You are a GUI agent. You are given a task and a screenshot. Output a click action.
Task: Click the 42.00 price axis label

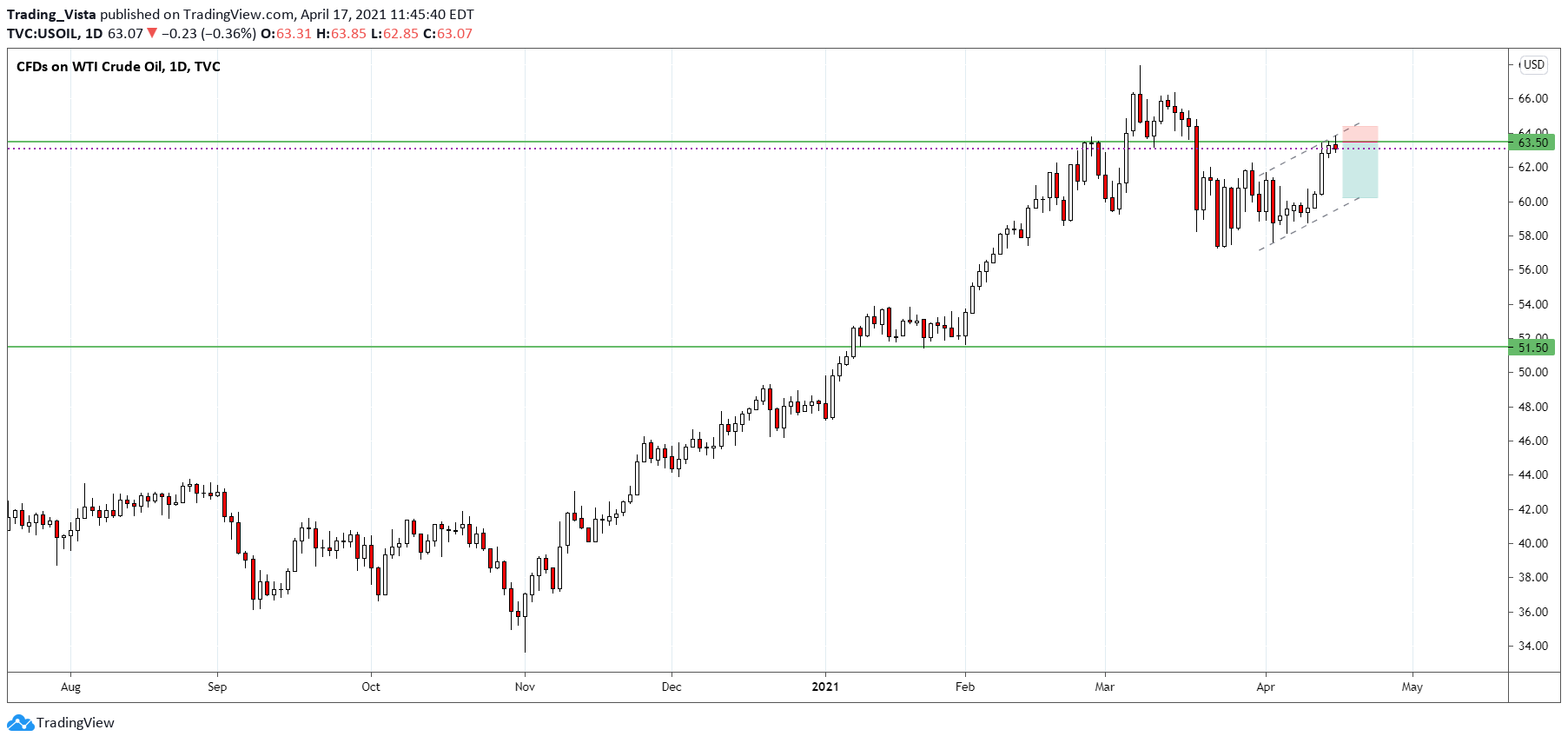(x=1533, y=509)
